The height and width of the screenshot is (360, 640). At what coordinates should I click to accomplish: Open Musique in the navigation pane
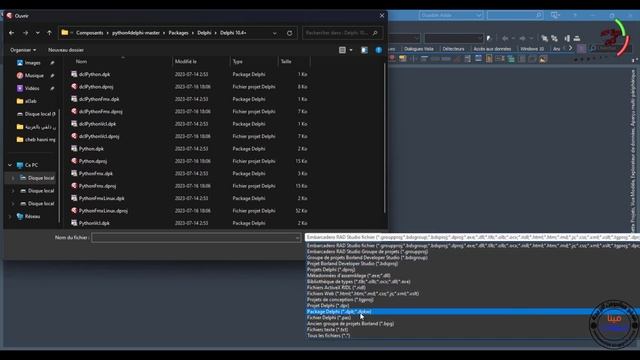click(34, 76)
